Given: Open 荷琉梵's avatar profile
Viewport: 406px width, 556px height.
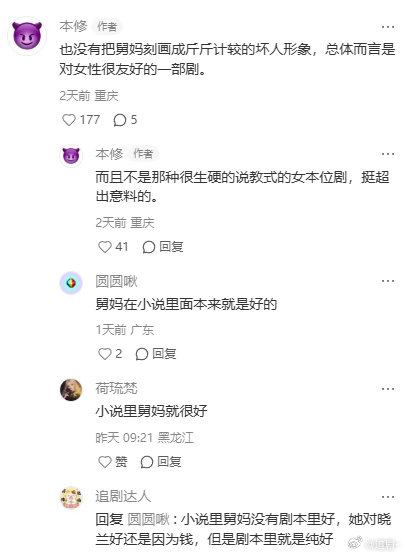Looking at the screenshot, I should (x=71, y=390).
